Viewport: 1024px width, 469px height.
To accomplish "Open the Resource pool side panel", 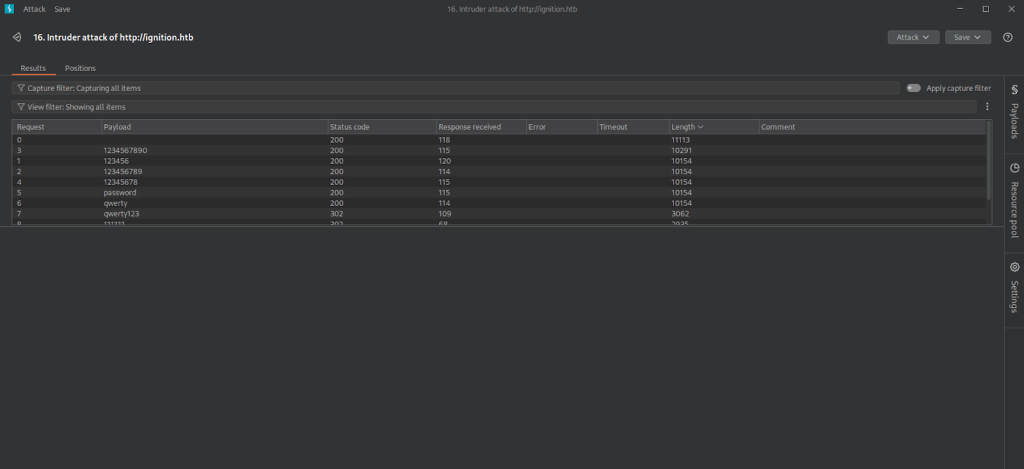I will pyautogui.click(x=1014, y=199).
